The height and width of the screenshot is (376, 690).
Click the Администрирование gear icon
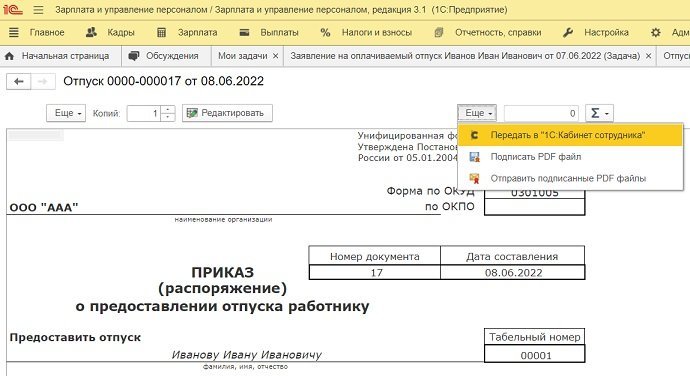656,33
